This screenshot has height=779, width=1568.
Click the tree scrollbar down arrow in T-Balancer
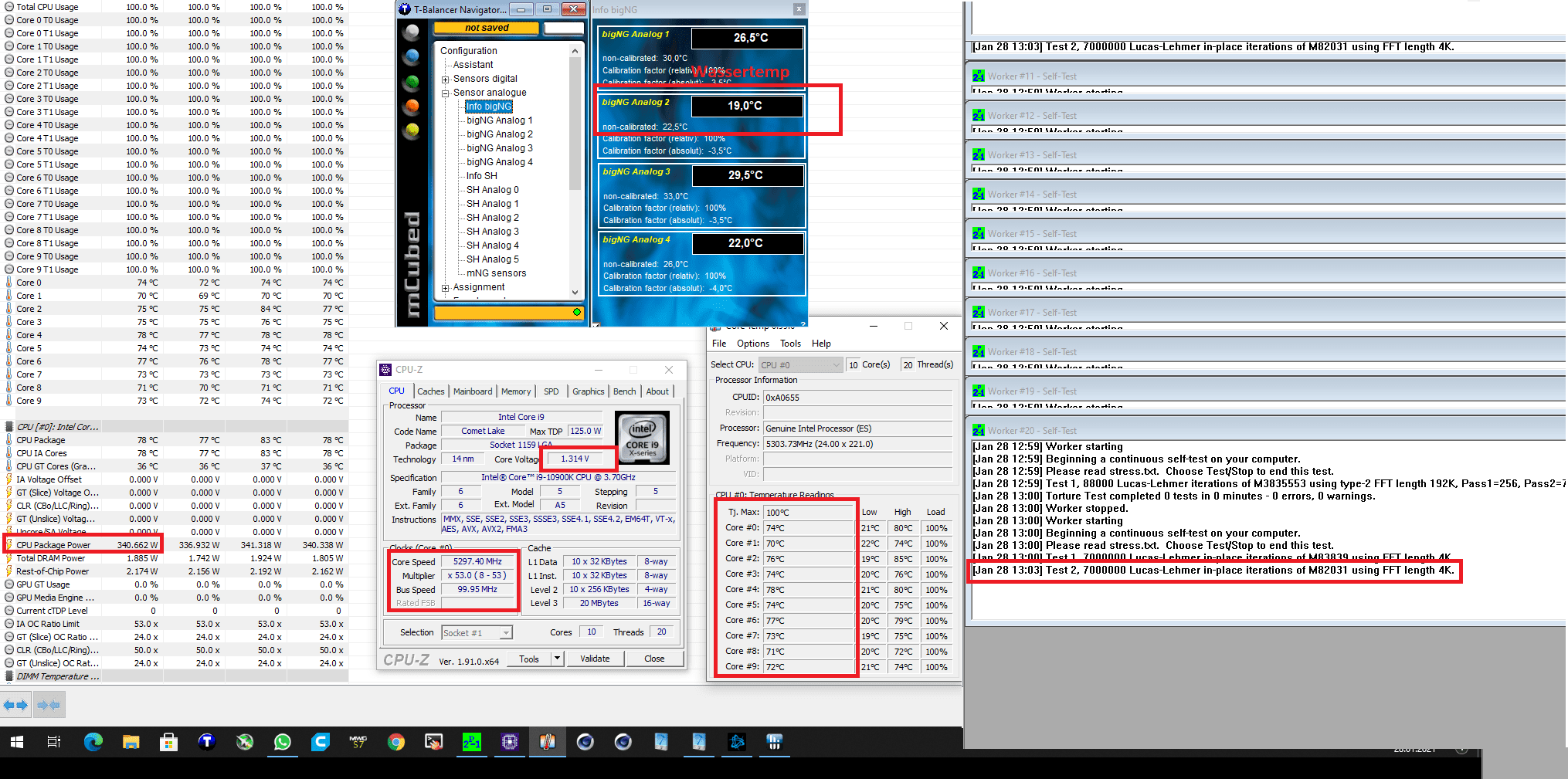tap(575, 293)
